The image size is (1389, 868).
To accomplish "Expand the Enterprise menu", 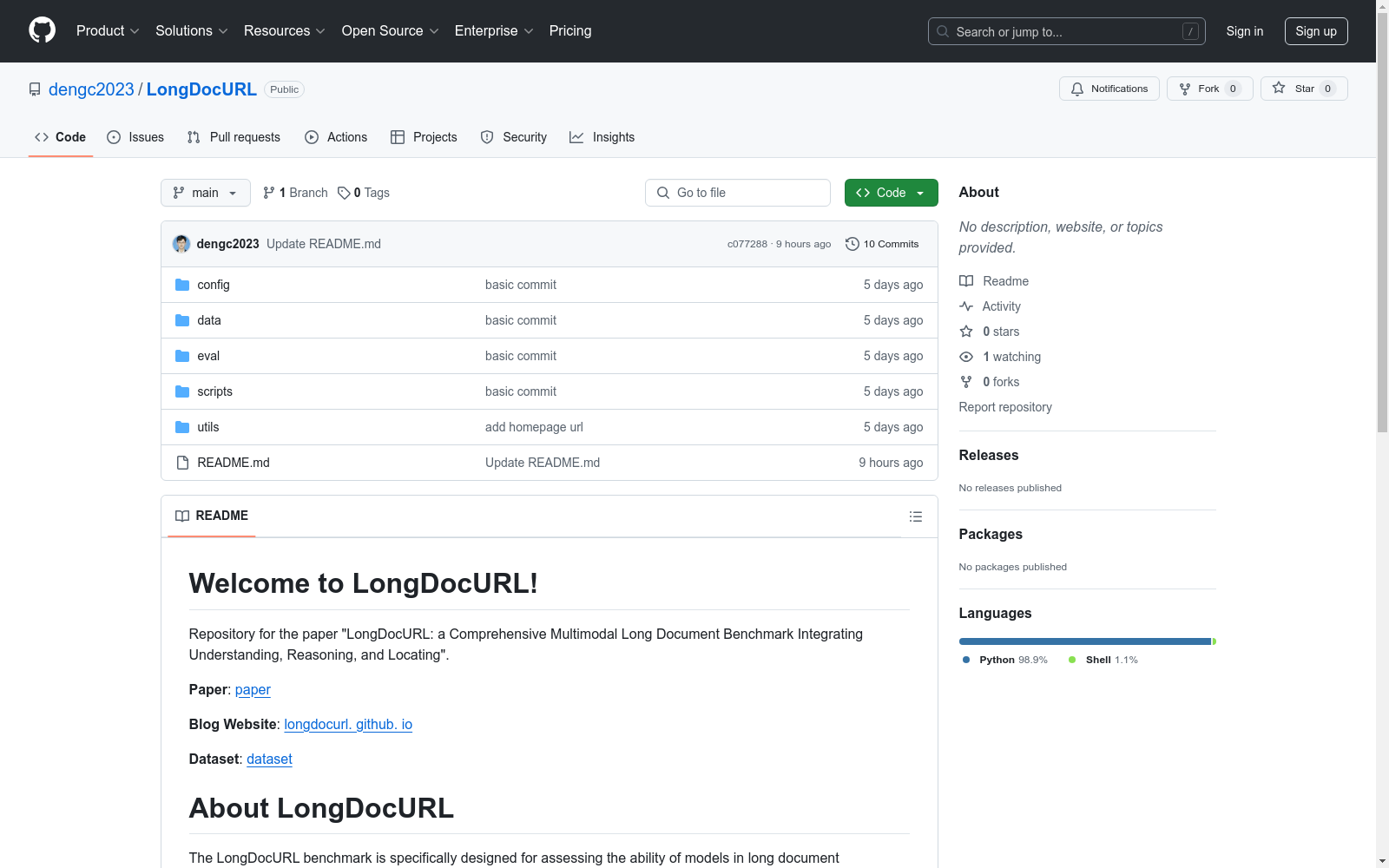I will point(494,30).
